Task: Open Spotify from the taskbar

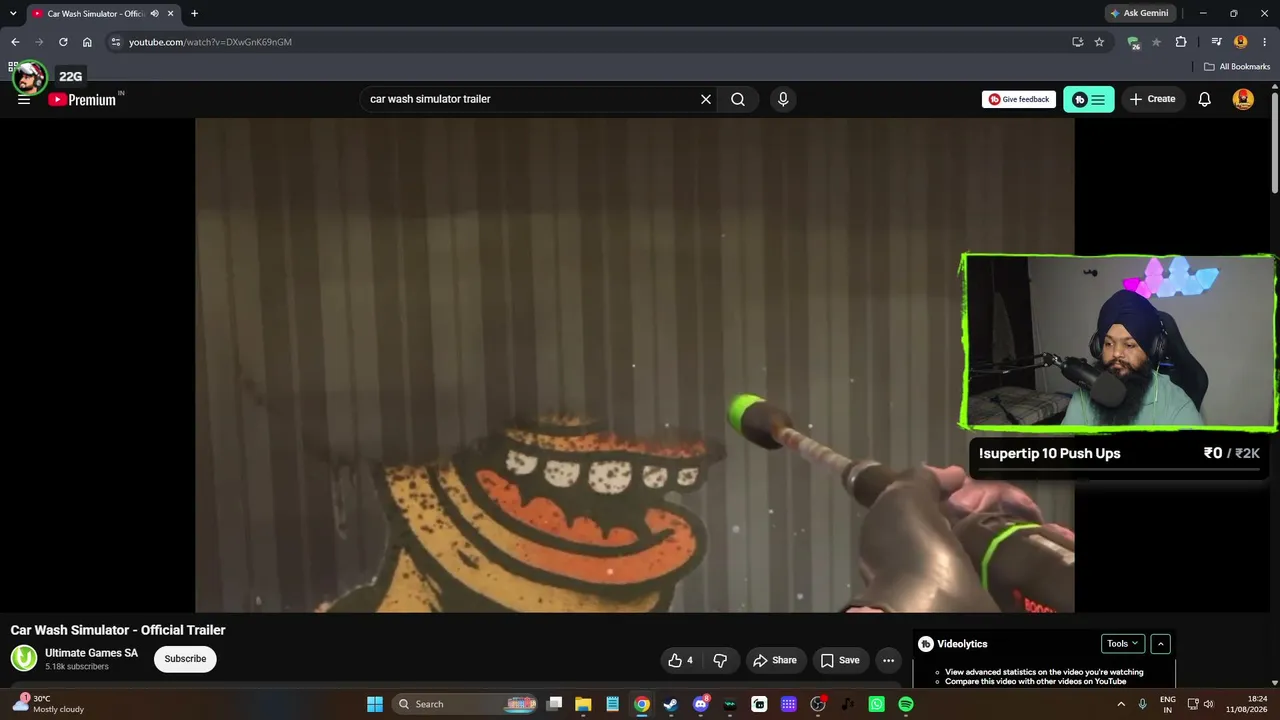Action: tap(906, 704)
